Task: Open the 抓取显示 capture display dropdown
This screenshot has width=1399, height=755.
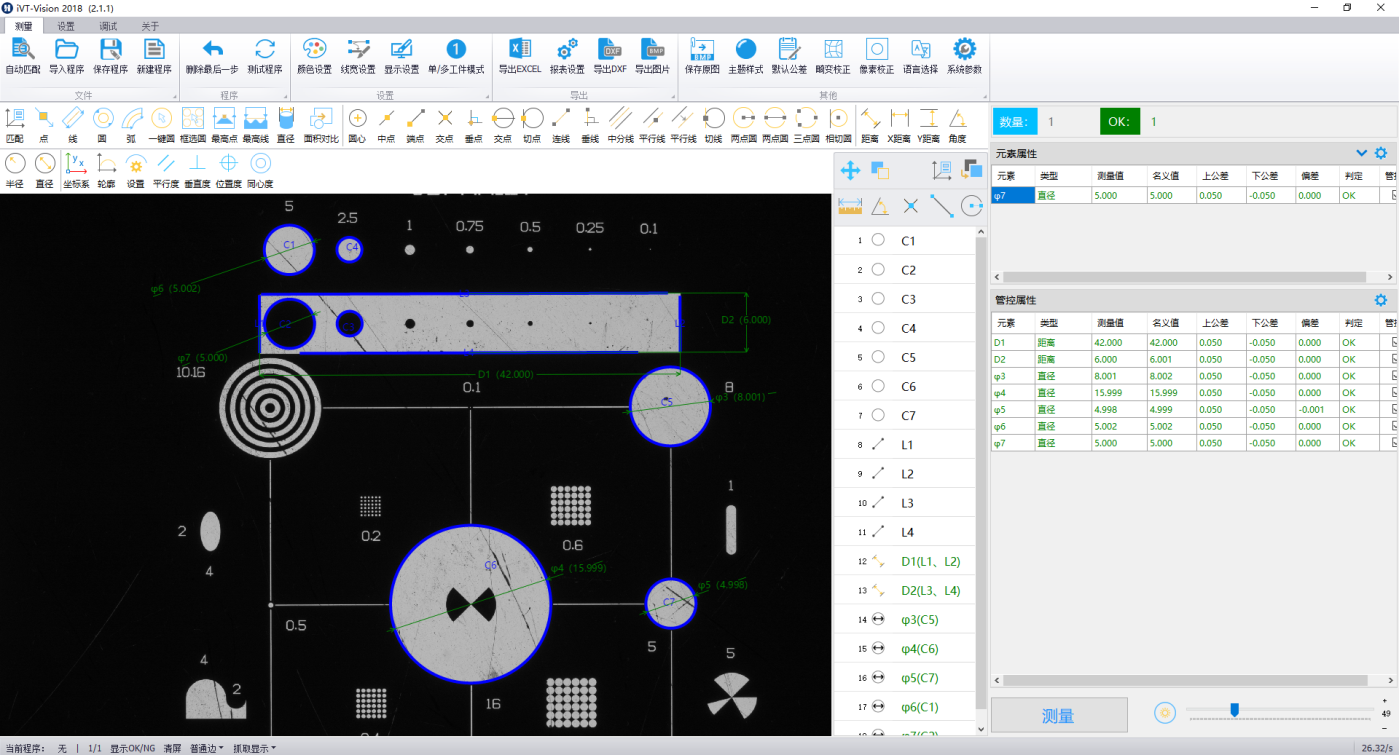Action: tap(254, 748)
